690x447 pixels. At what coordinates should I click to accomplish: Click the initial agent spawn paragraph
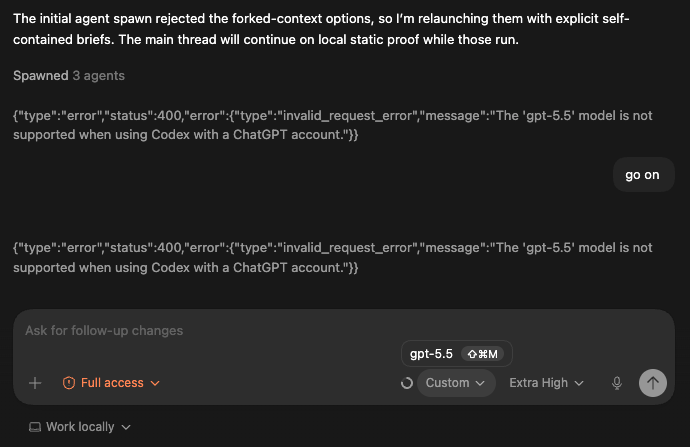click(x=321, y=29)
